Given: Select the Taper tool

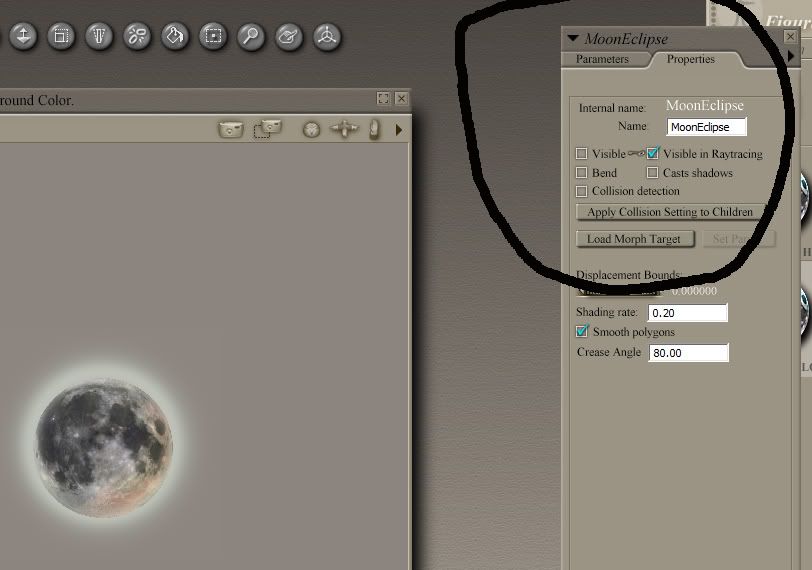Looking at the screenshot, I should 99,37.
